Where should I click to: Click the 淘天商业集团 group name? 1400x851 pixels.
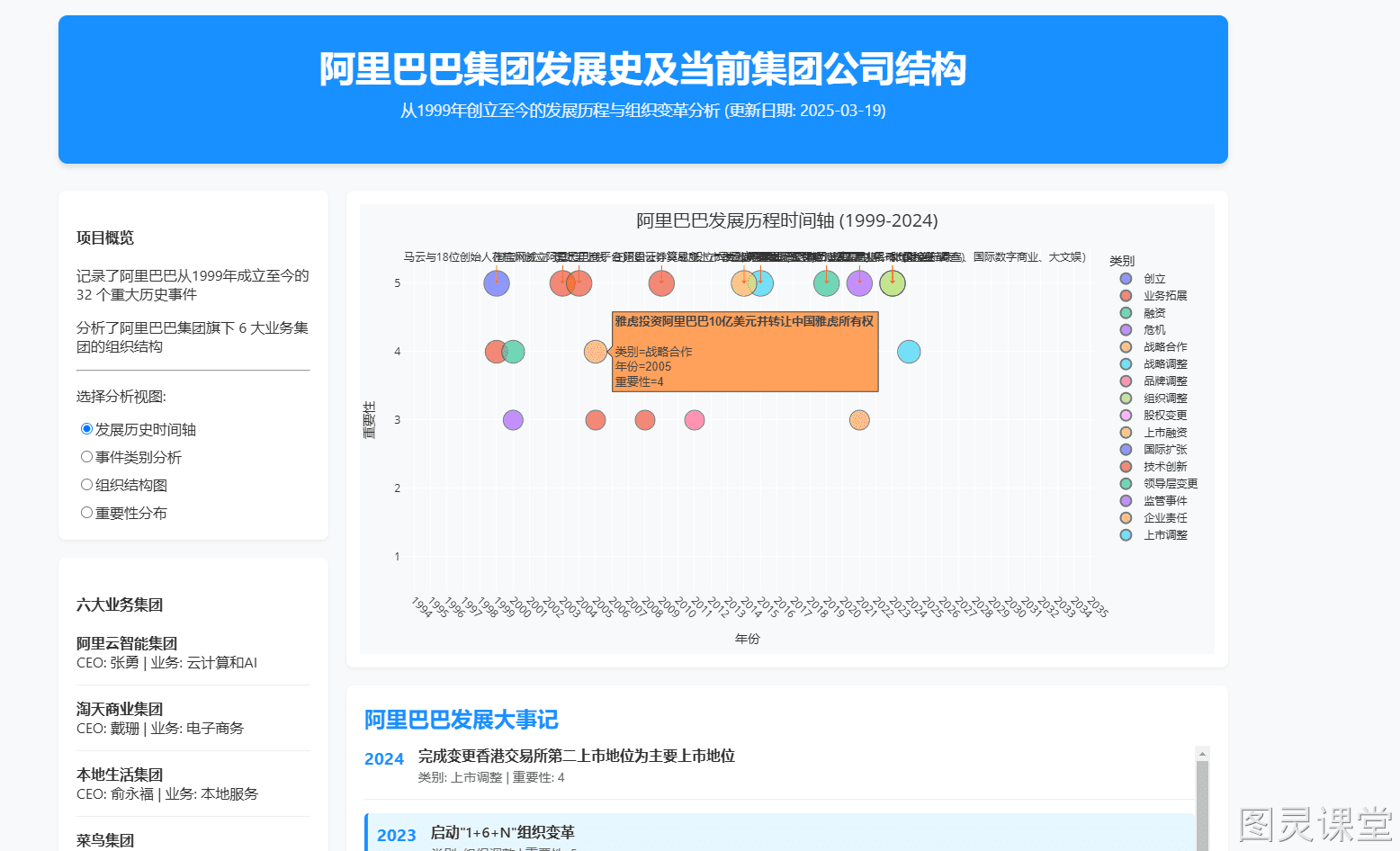(120, 710)
